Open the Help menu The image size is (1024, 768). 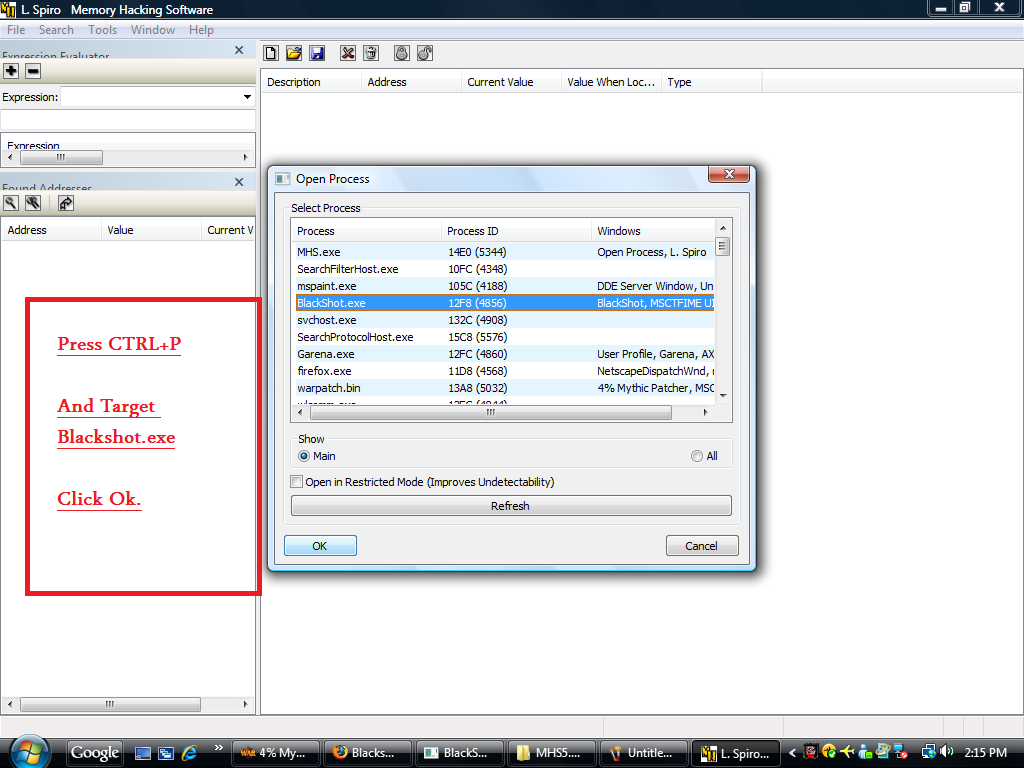click(201, 30)
